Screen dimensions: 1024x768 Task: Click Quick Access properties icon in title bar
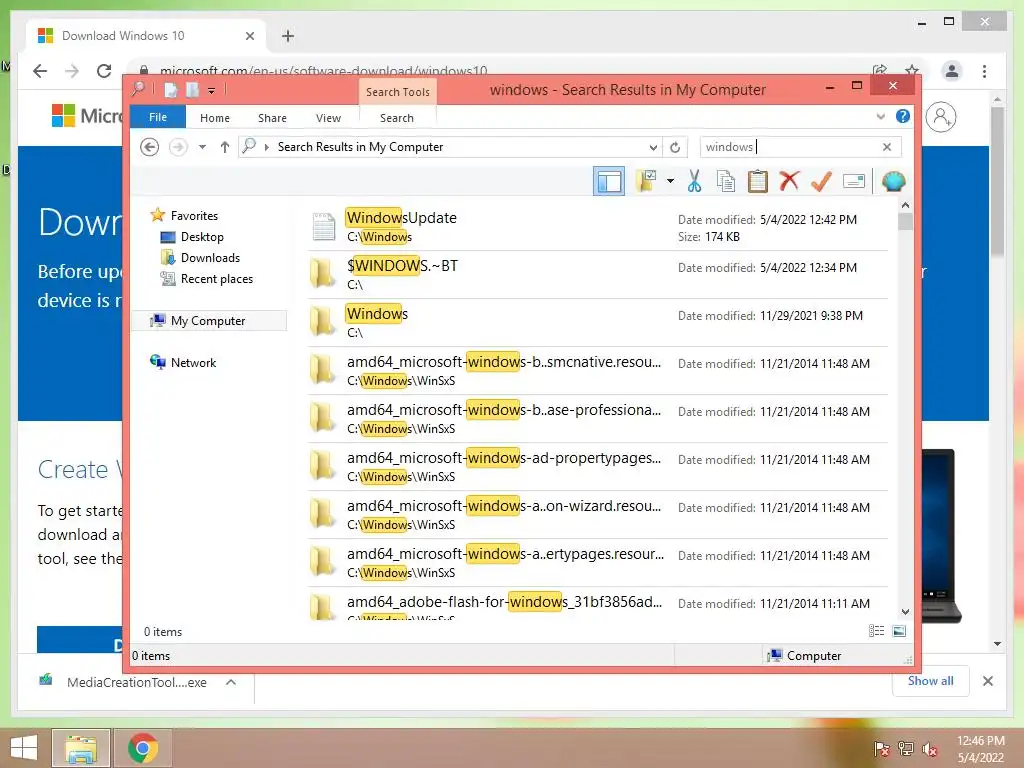pos(171,90)
